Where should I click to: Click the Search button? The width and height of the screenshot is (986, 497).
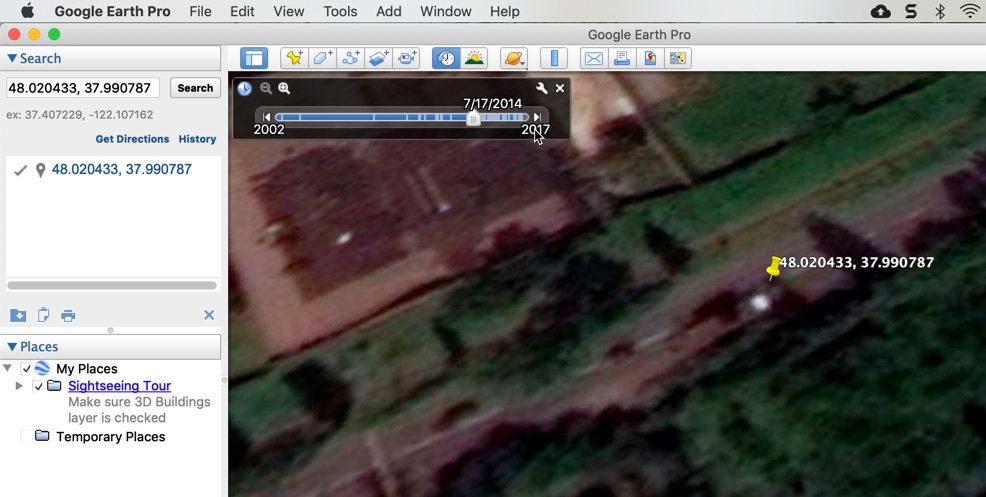click(x=195, y=88)
